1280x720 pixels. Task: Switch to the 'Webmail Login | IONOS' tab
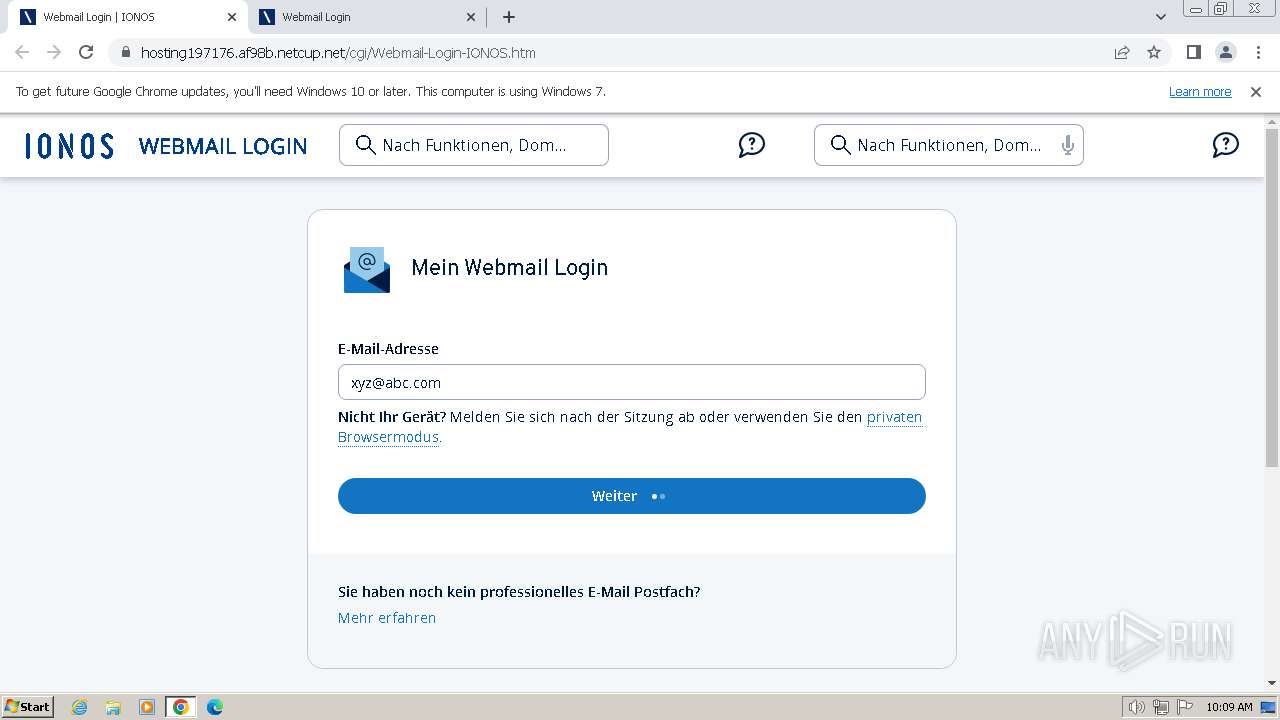126,17
